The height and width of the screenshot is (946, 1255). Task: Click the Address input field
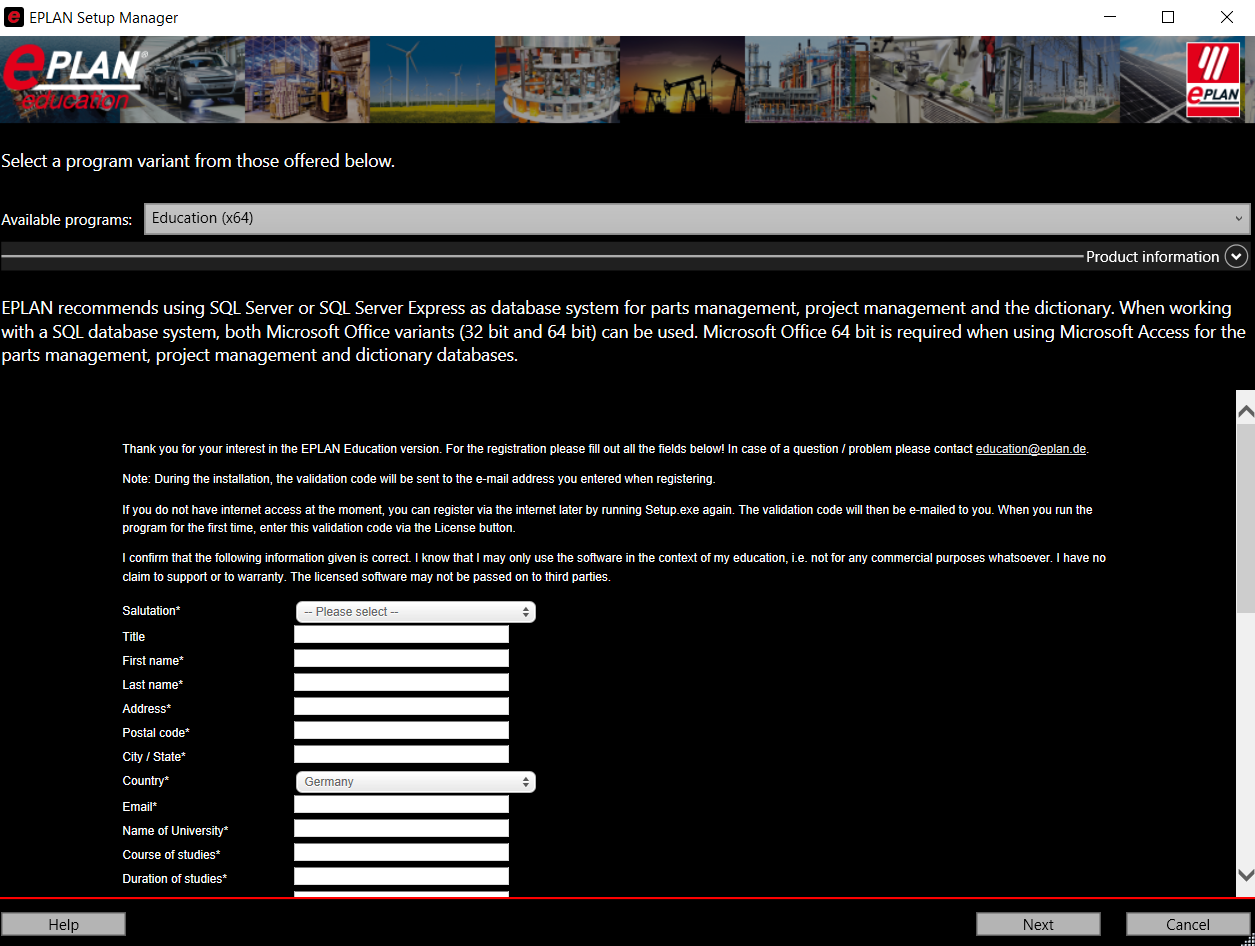coord(401,707)
